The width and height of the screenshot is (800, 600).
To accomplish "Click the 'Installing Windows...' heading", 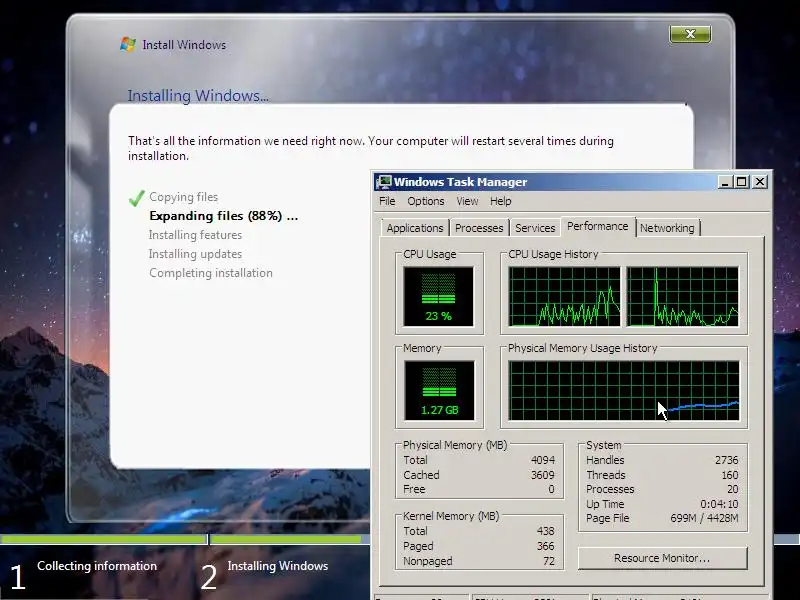I will click(198, 95).
